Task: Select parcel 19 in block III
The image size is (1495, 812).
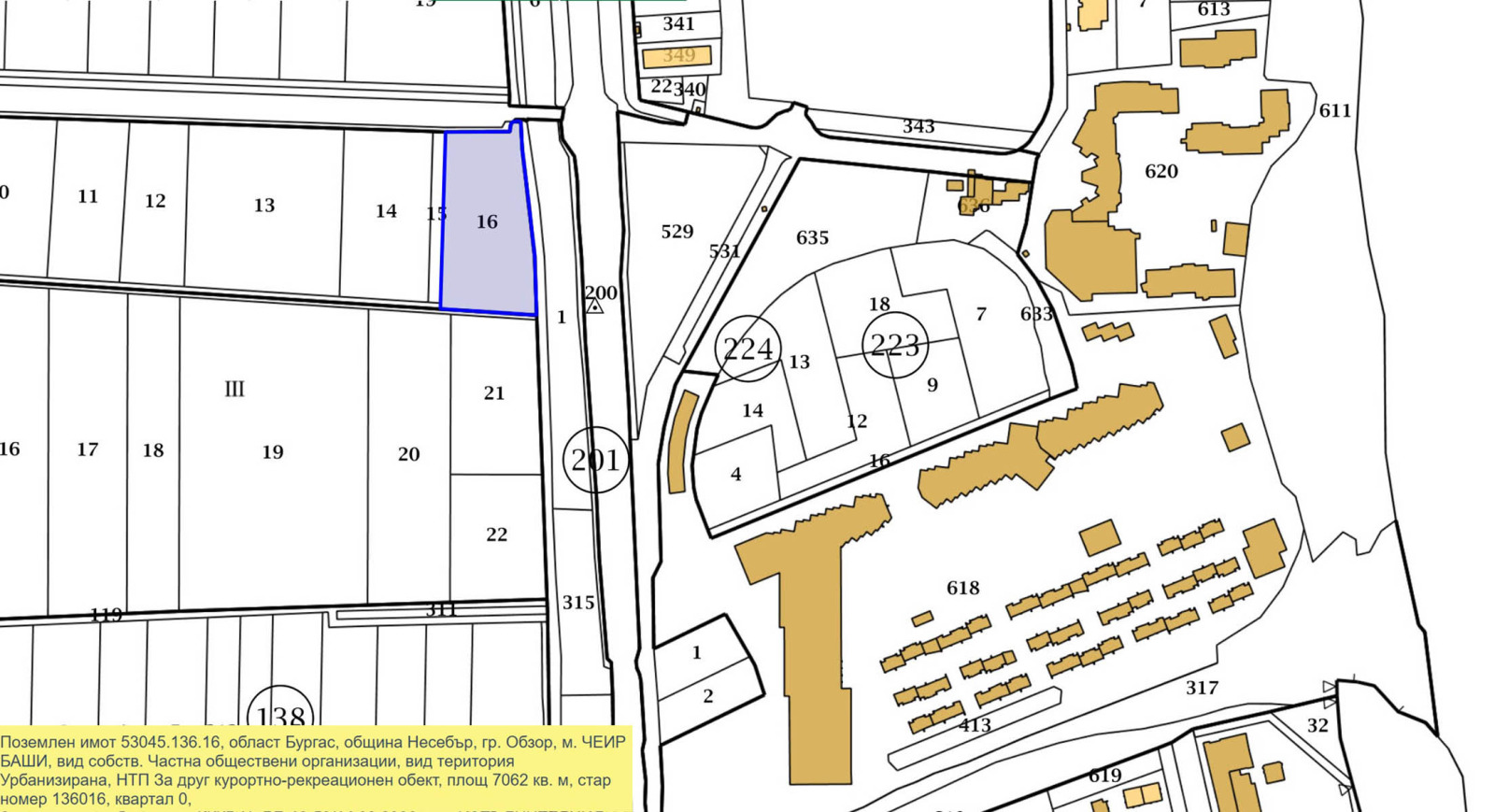Action: click(272, 452)
